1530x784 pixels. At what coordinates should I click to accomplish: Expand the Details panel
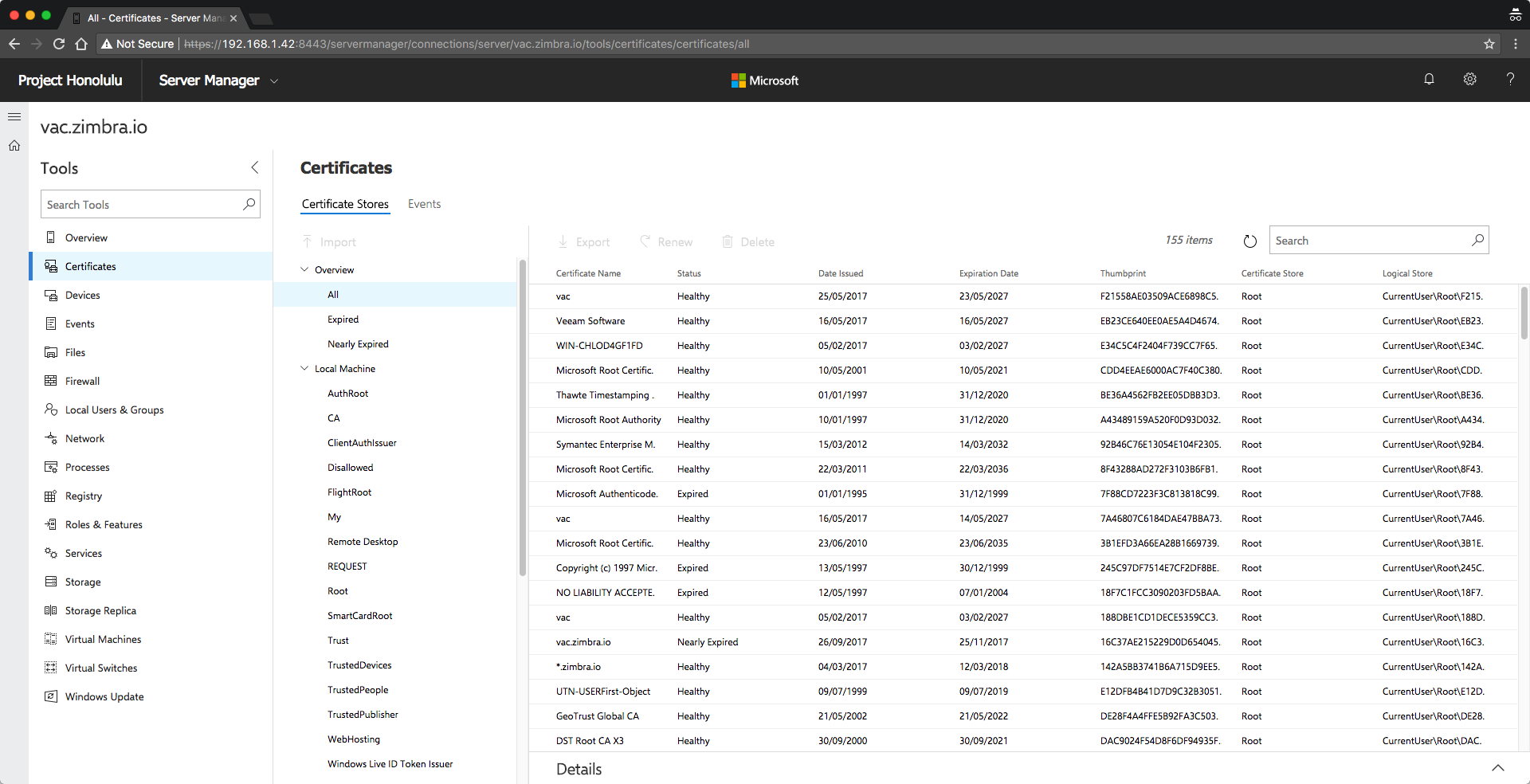(1498, 768)
